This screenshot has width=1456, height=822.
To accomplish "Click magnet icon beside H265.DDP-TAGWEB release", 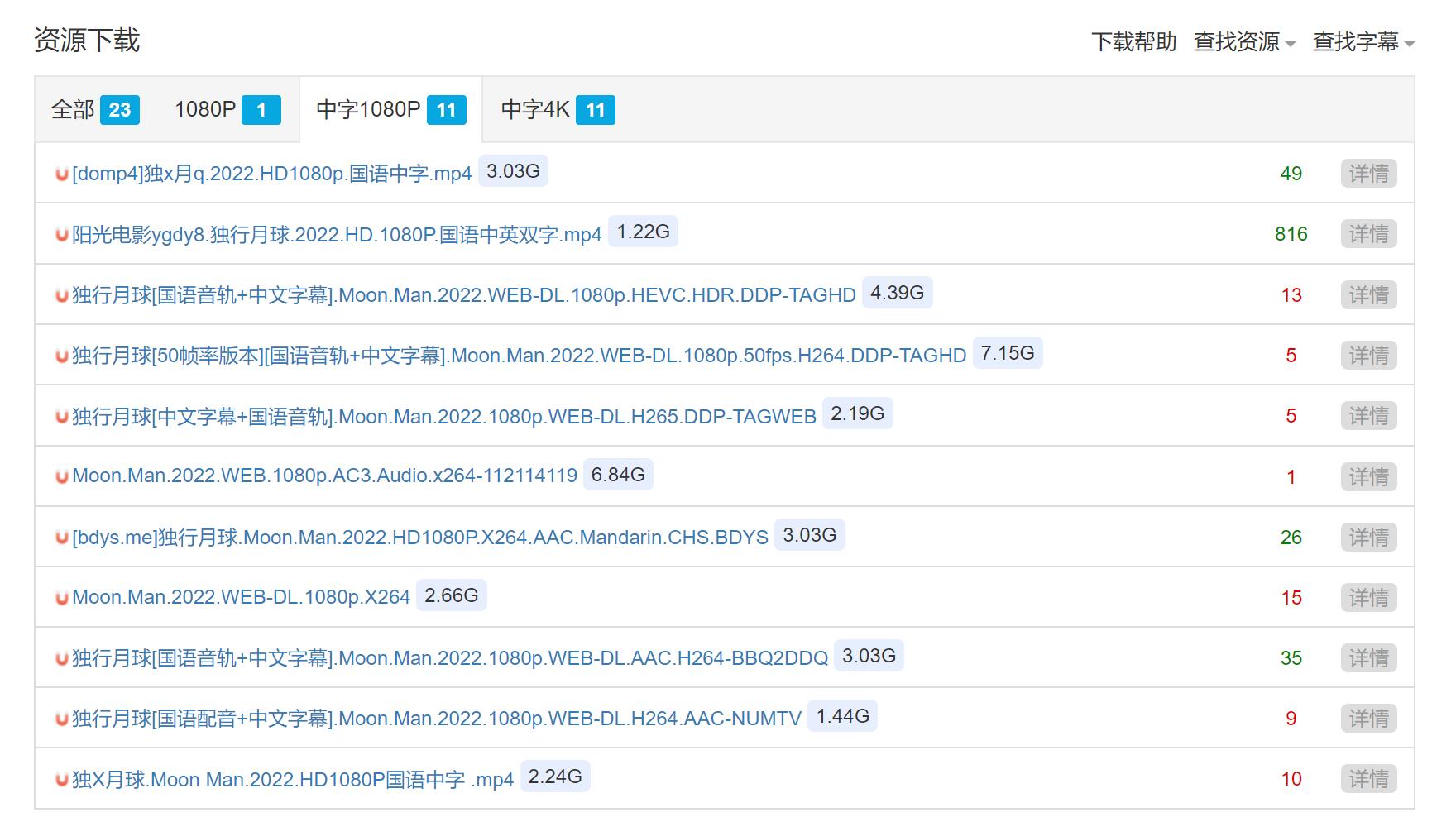I will click(61, 417).
